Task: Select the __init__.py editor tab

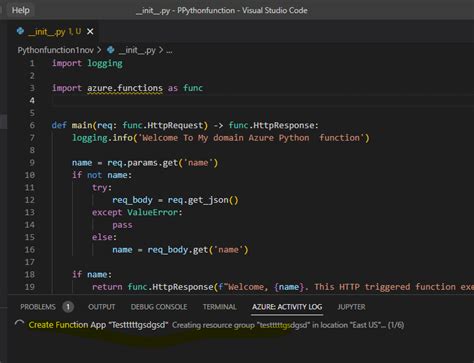Action: [x=54, y=32]
